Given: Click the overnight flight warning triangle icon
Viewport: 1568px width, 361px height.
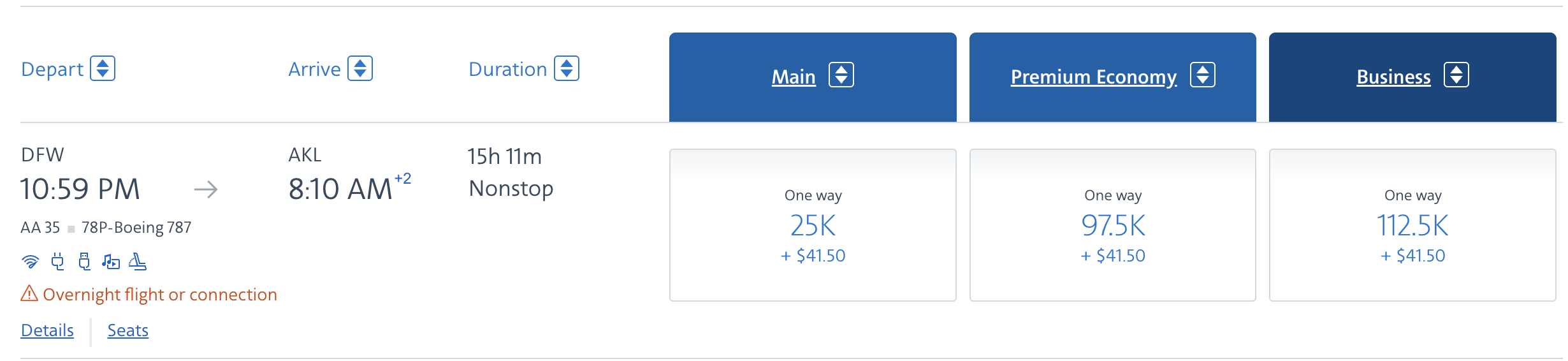Looking at the screenshot, I should click(x=29, y=293).
